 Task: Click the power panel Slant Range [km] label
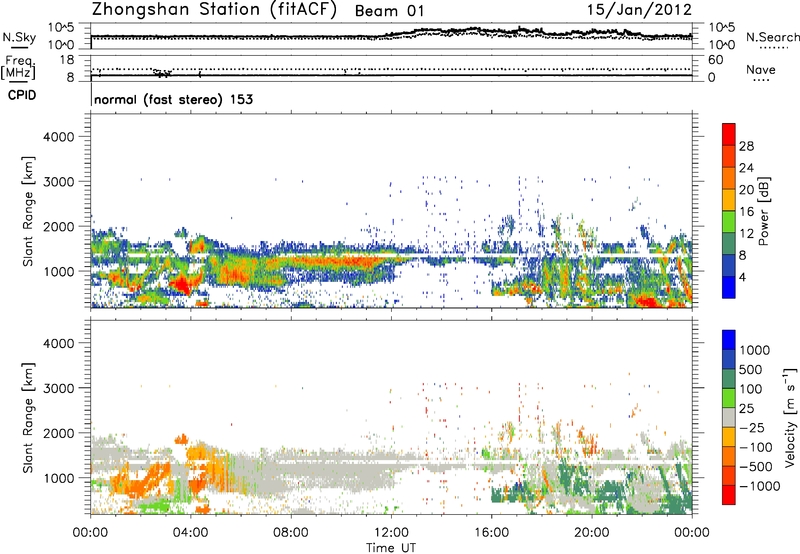28,211
